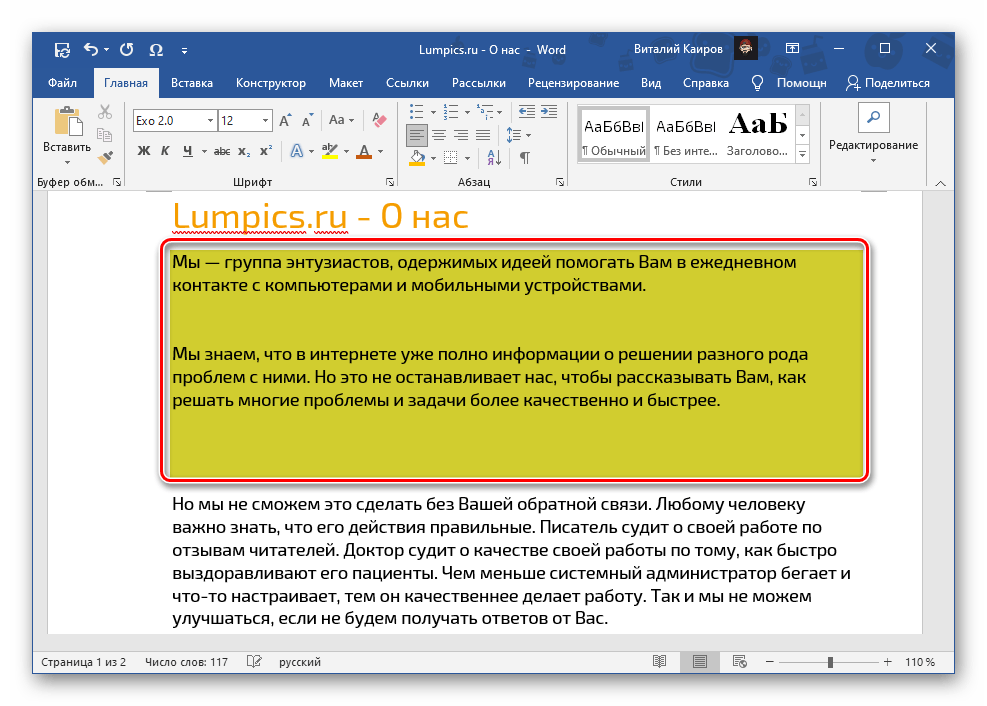This screenshot has width=987, height=706.
Task: Apply paragraph shading paint bucket
Action: pyautogui.click(x=417, y=157)
